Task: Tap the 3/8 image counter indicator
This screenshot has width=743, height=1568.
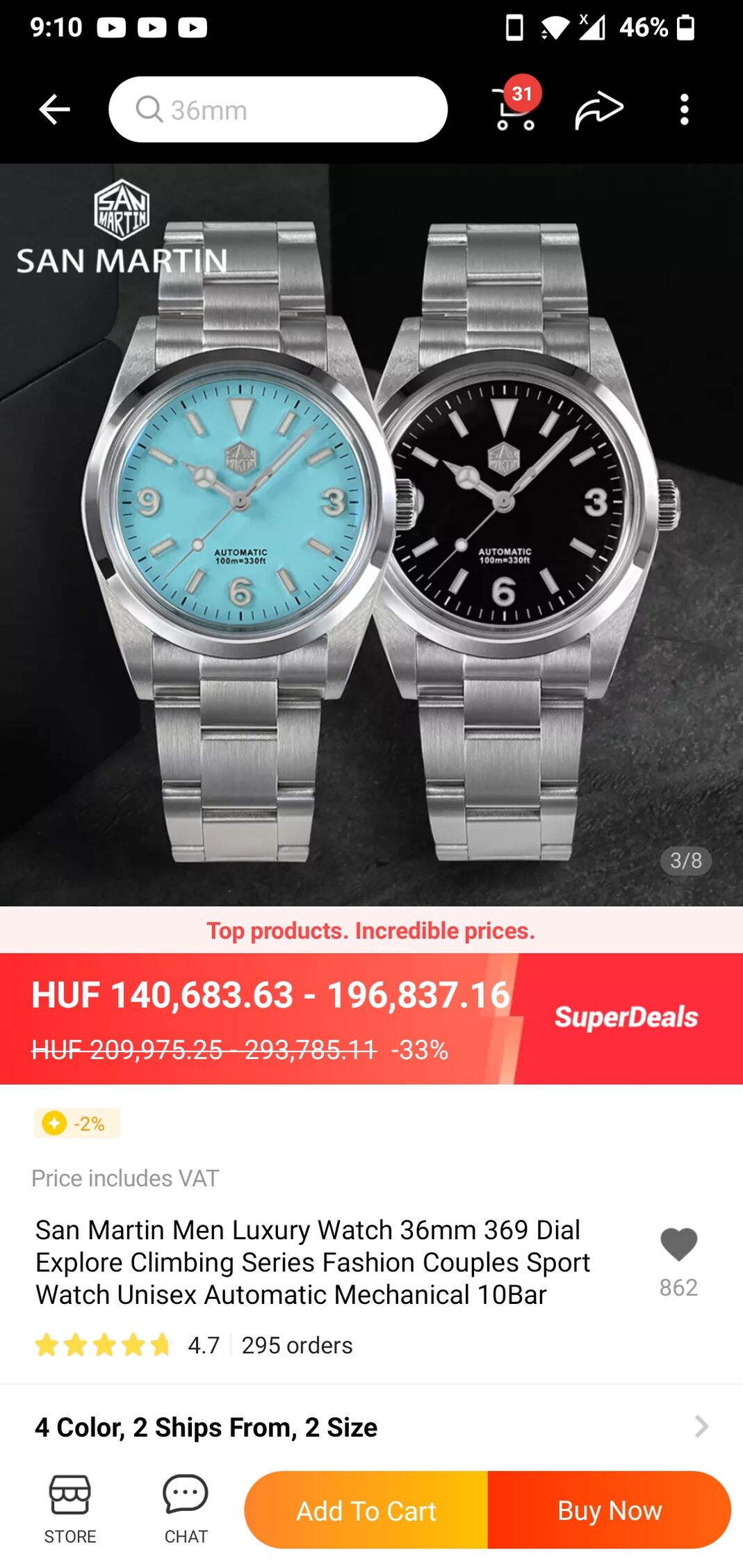Action: [x=685, y=860]
